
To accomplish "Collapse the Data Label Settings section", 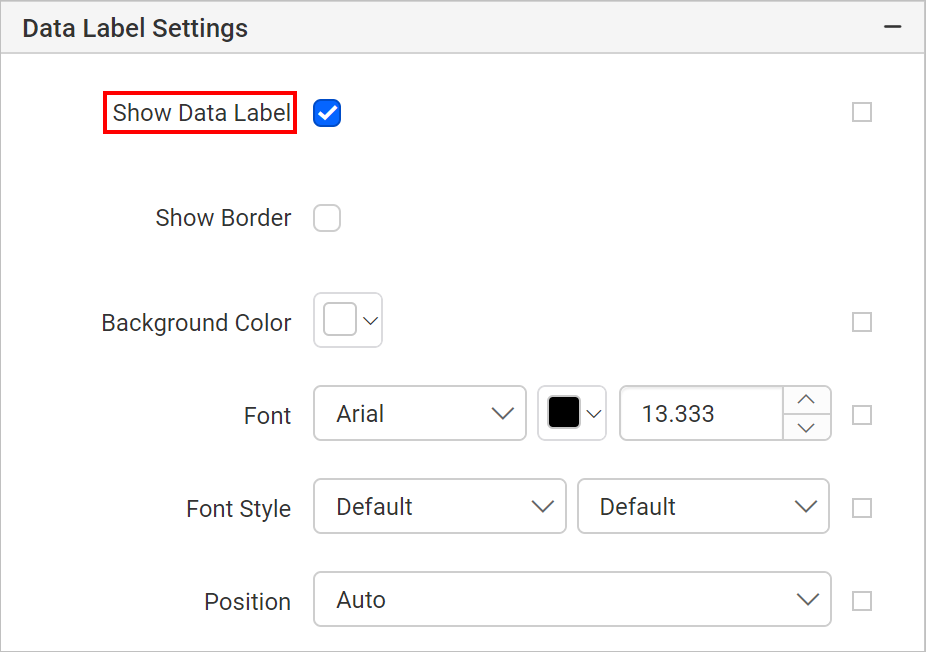I will tap(892, 27).
